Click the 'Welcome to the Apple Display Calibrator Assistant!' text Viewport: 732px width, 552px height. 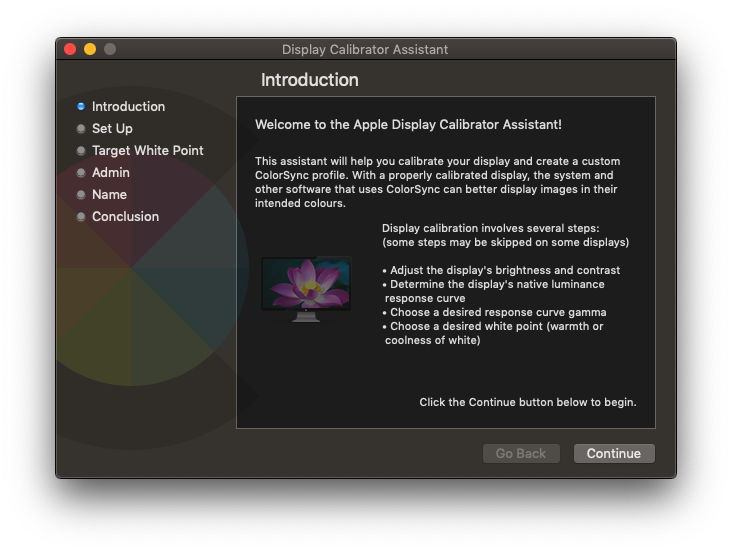408,125
